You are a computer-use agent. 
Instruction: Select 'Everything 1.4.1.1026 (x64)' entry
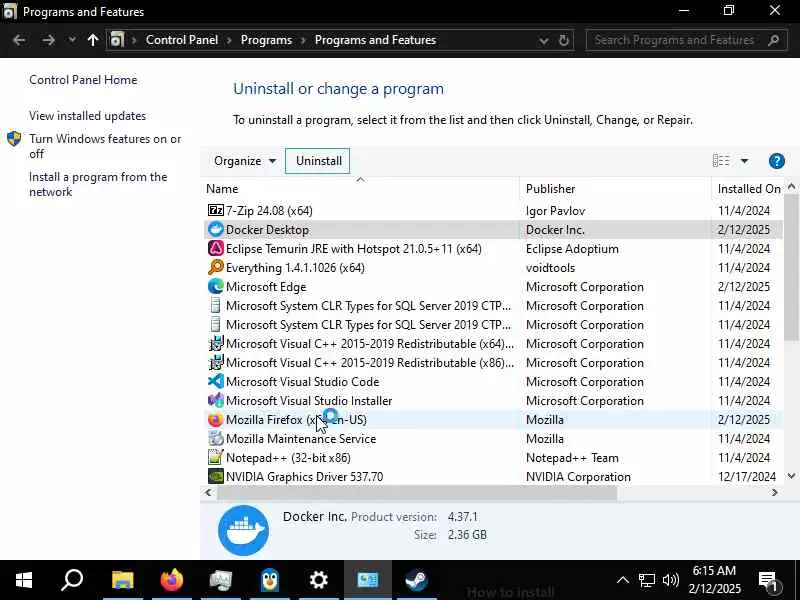295,268
